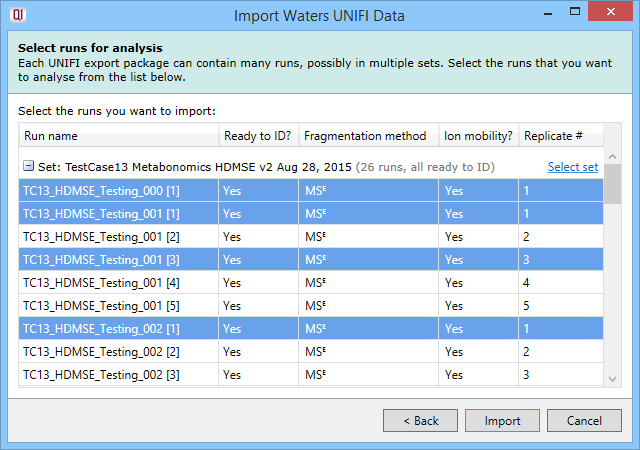Select run TC13_HDMSE_Testing_000 [1]
640x450 pixels.
311,191
